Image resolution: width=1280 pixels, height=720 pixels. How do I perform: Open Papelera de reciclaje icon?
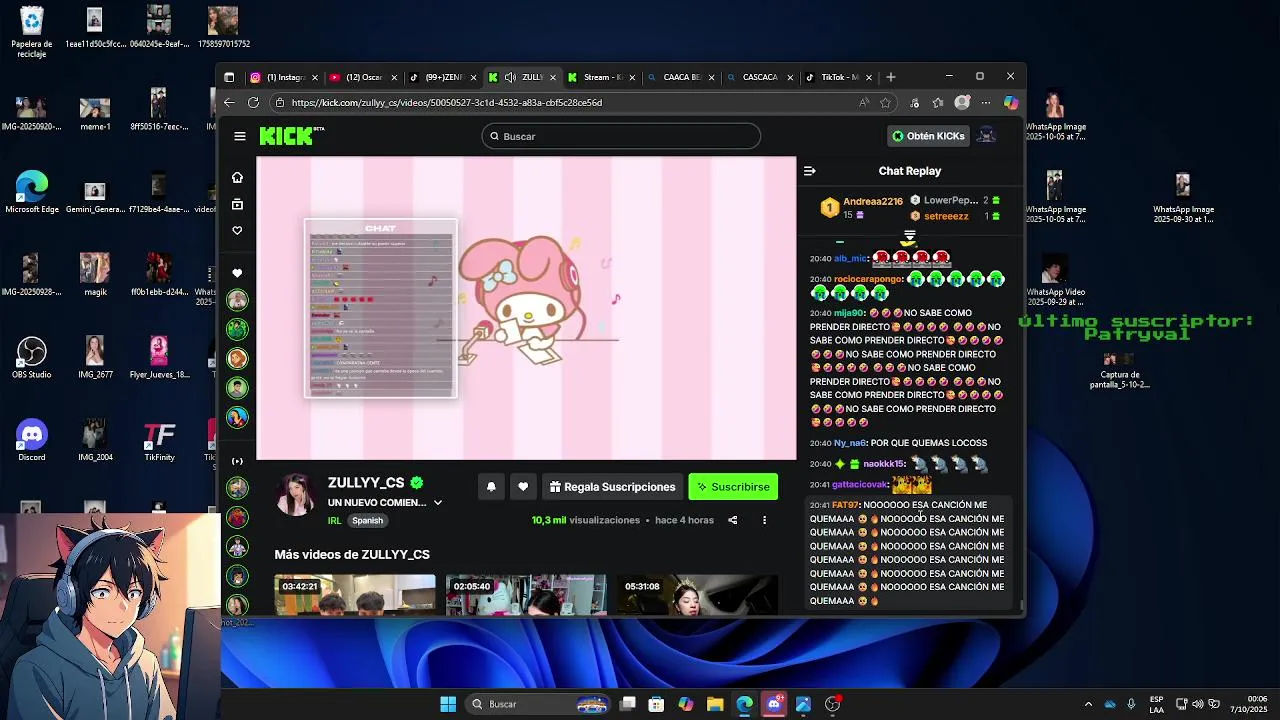(31, 33)
